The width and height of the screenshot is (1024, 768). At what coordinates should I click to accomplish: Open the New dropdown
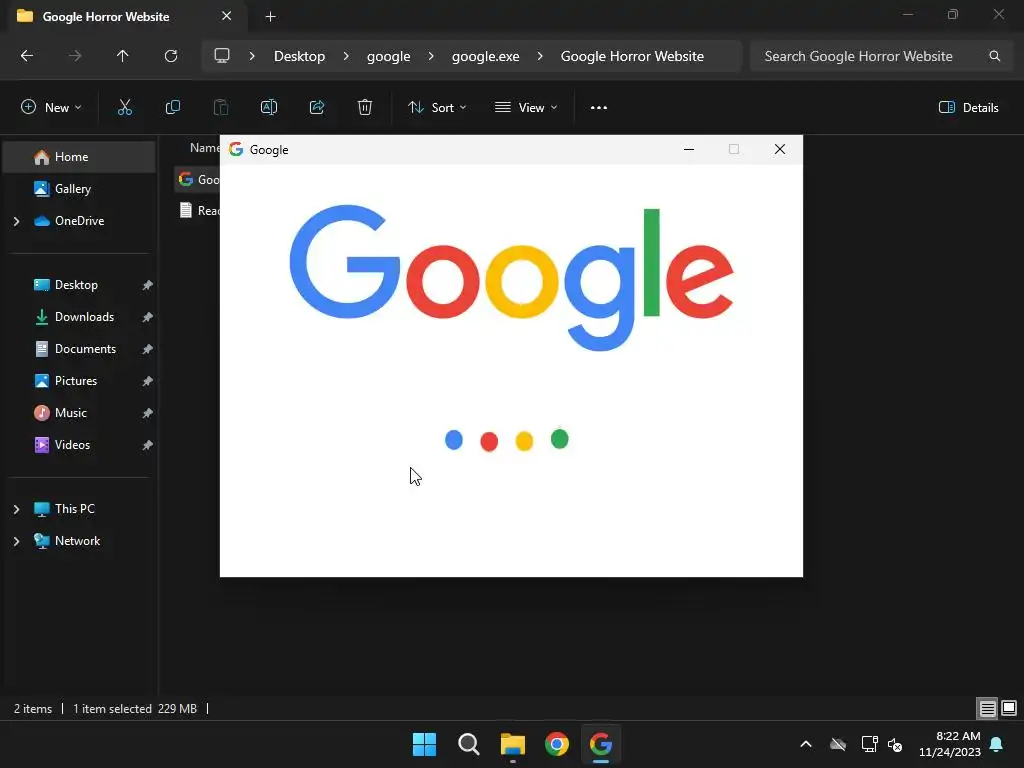pyautogui.click(x=51, y=108)
